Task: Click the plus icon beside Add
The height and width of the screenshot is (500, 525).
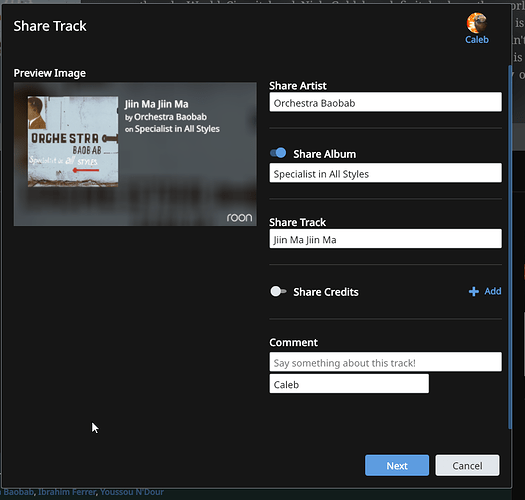Action: [473, 291]
